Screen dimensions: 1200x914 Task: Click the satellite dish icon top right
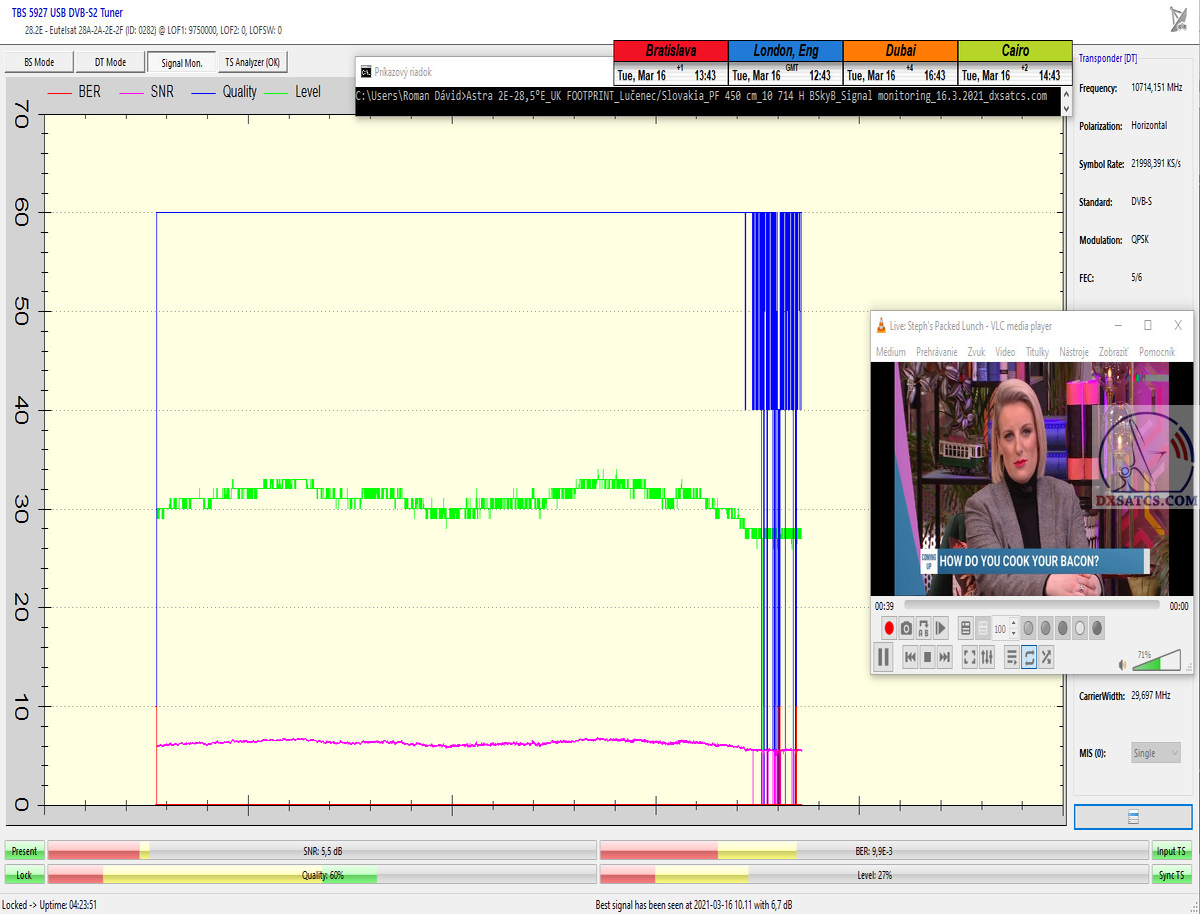[x=1178, y=19]
